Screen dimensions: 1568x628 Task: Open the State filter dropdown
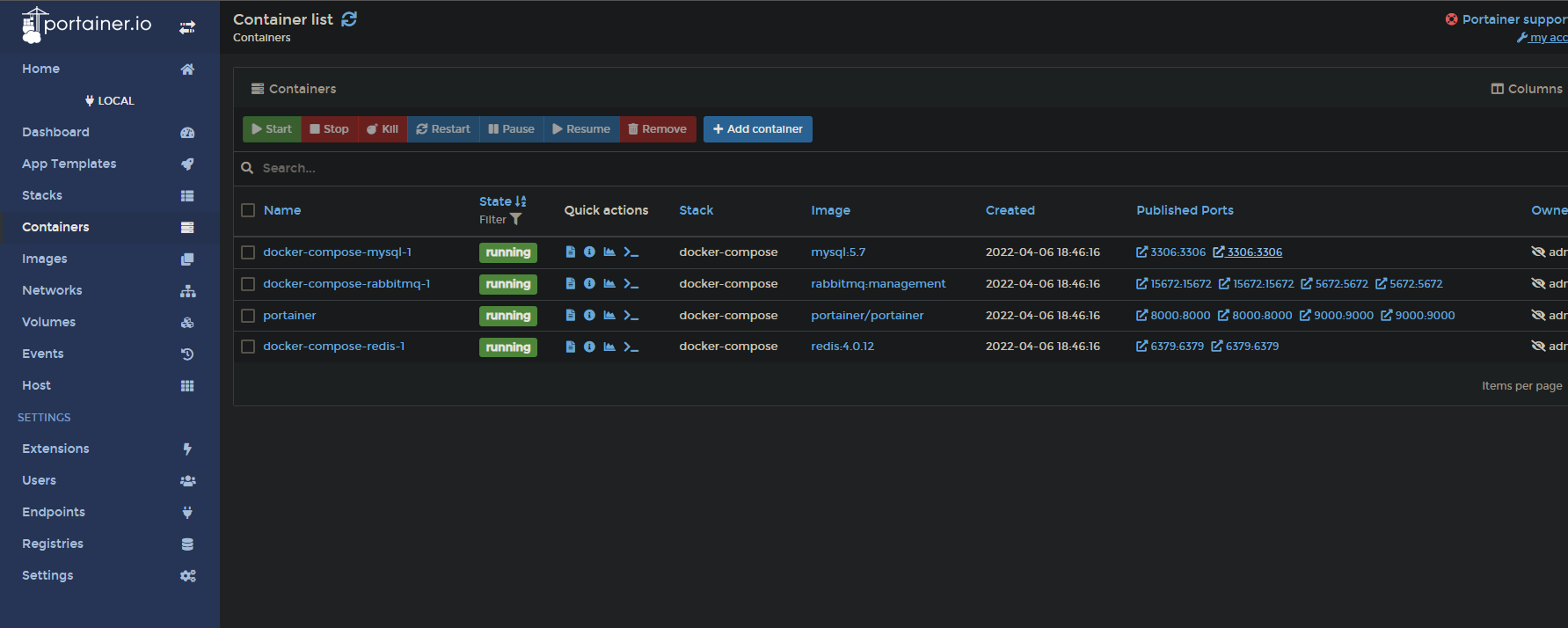500,220
